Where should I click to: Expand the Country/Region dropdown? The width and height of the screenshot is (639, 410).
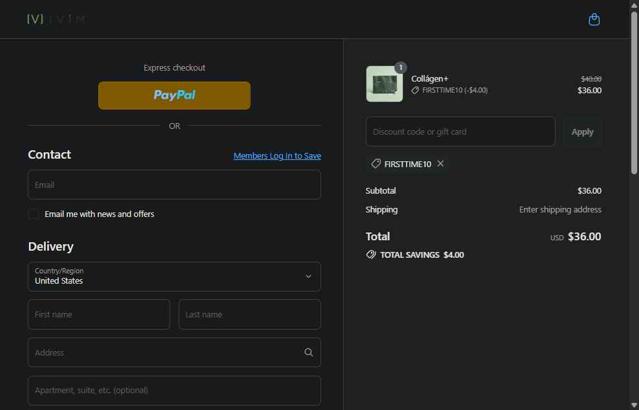click(174, 276)
